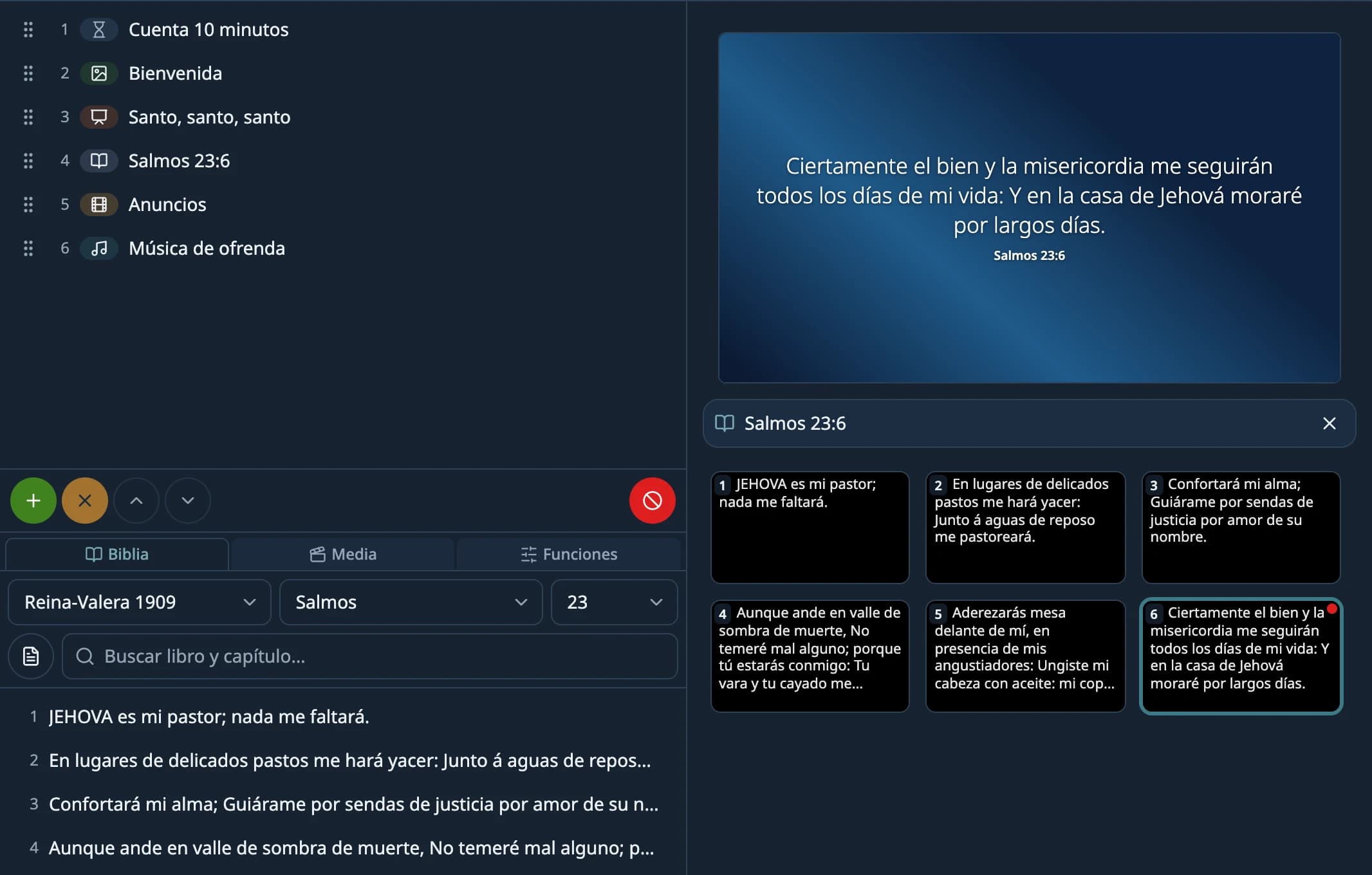The width and height of the screenshot is (1372, 875).
Task: Switch to the Media tab
Action: 343,554
